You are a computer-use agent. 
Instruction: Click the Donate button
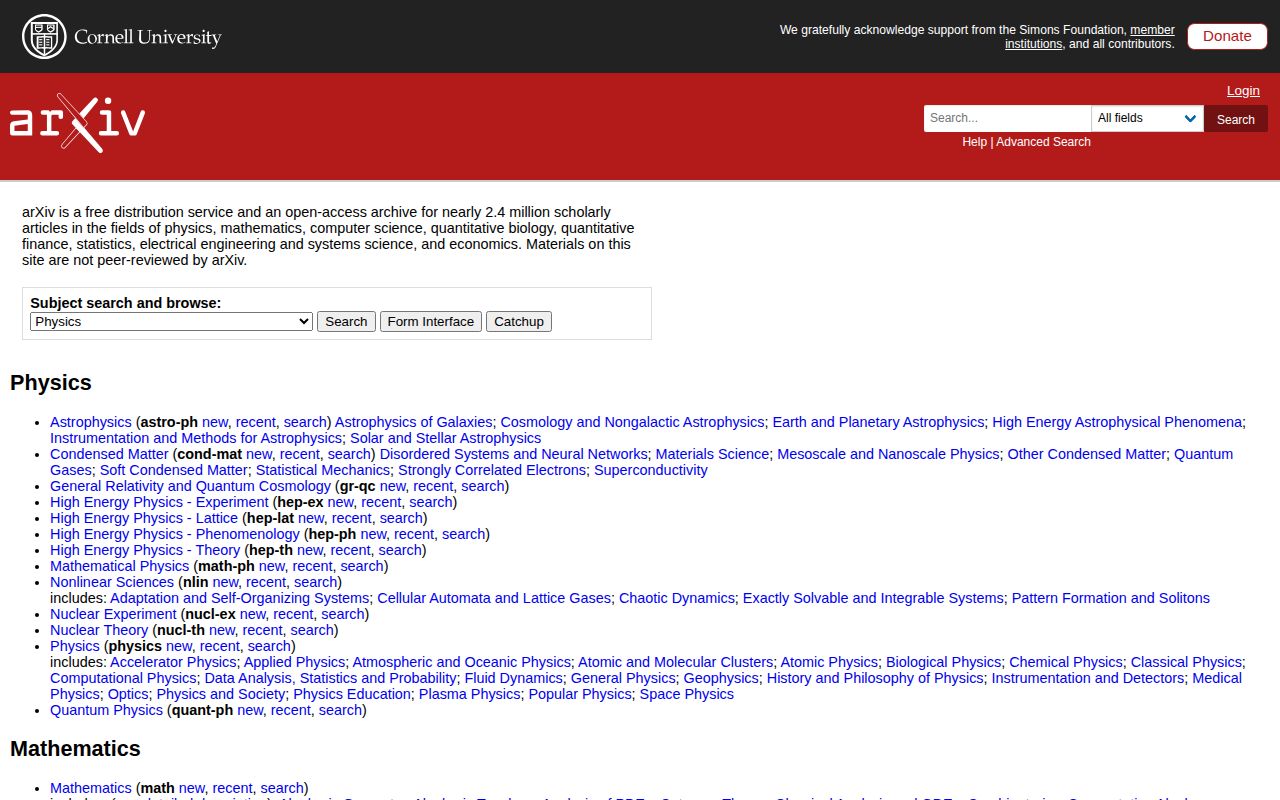coord(1227,35)
